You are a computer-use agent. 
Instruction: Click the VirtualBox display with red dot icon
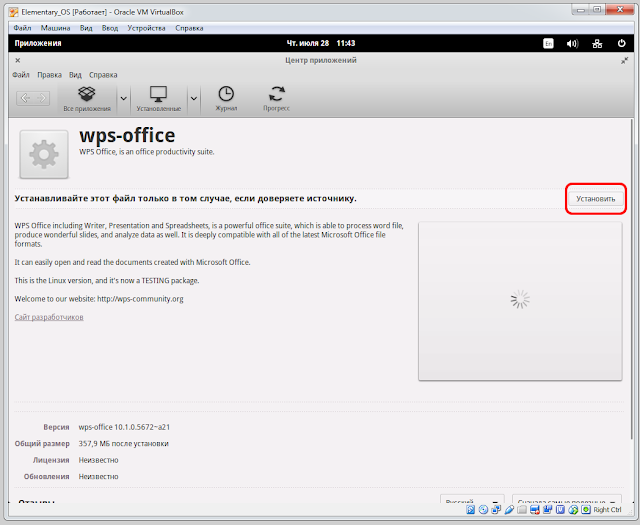pos(535,509)
